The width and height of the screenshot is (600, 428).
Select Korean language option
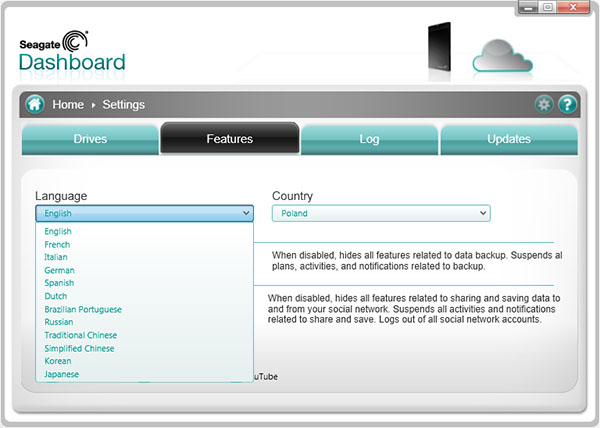145,361
